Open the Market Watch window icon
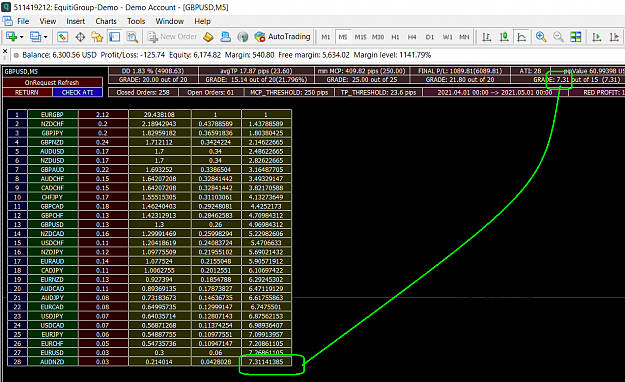 (62, 37)
